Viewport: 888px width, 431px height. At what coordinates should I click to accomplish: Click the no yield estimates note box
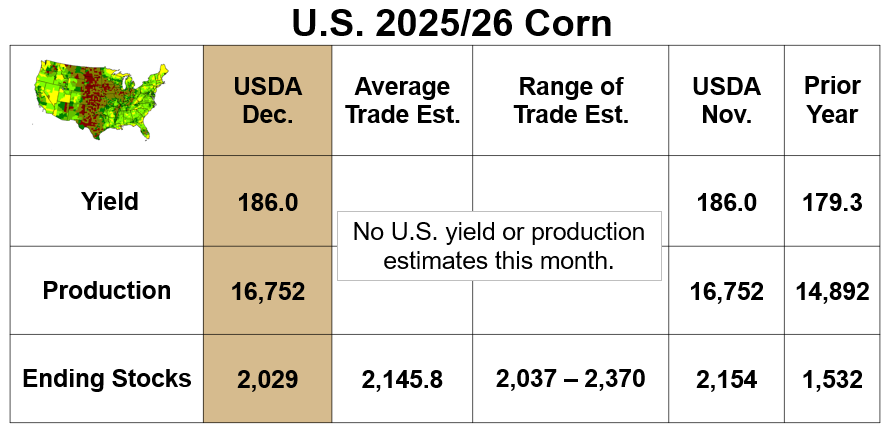(499, 246)
